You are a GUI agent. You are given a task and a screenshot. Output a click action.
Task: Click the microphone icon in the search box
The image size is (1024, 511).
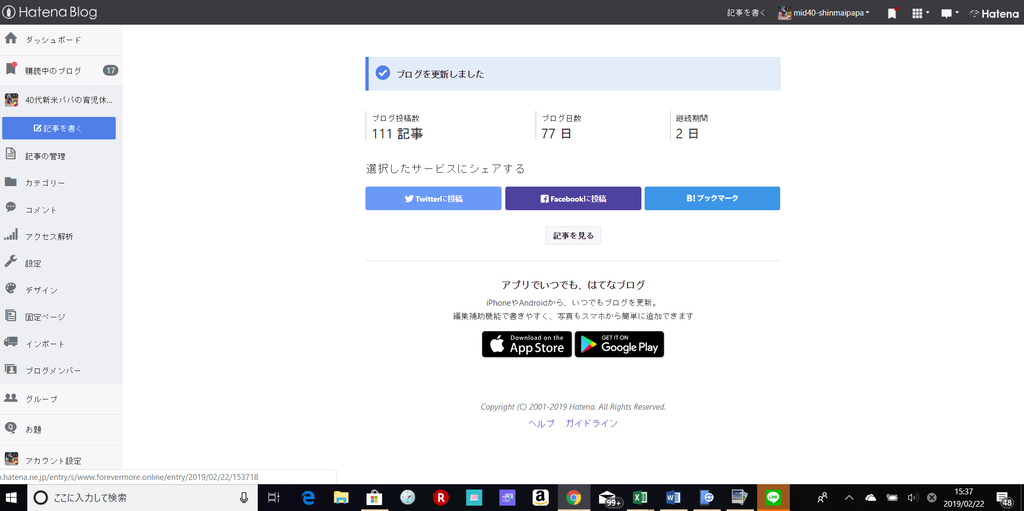244,498
